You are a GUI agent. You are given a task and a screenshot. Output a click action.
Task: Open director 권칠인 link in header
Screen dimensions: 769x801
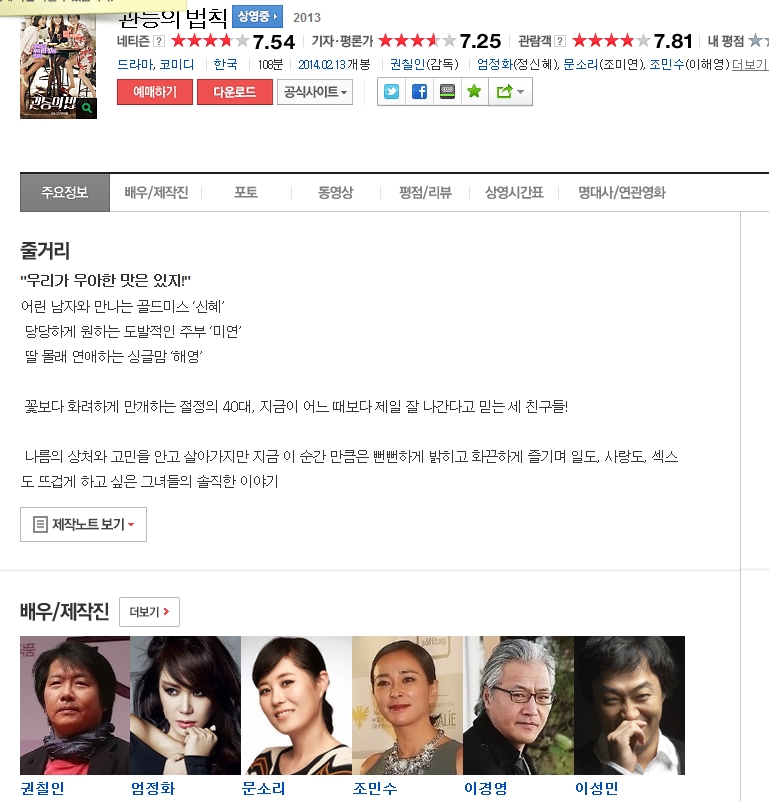pyautogui.click(x=407, y=64)
